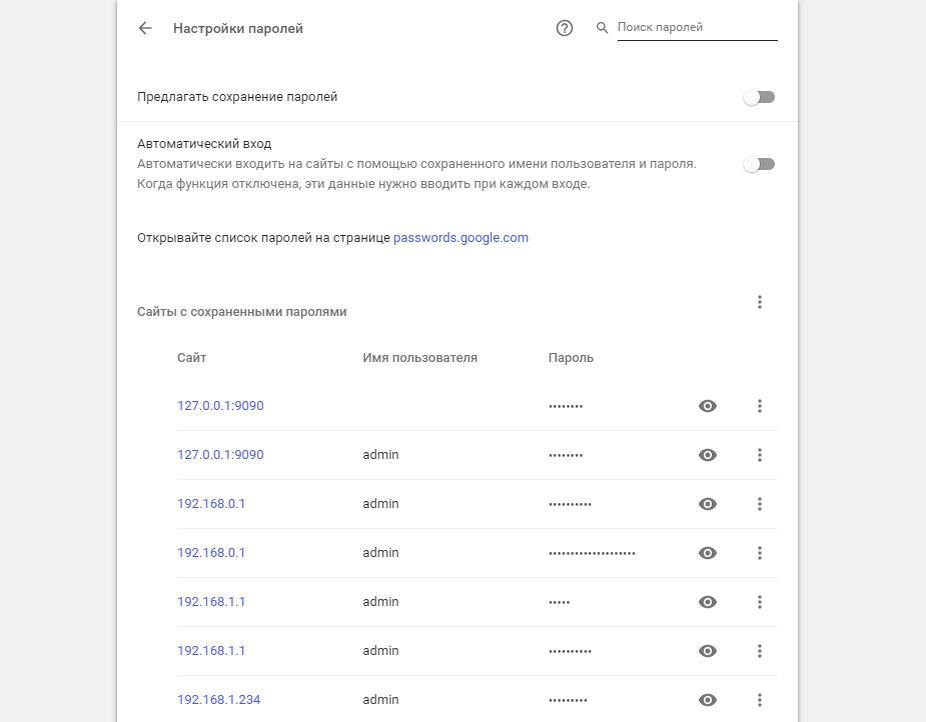
Task: Reveal the password for the admin 127.0.0.1:9090 entry
Action: tap(707, 454)
